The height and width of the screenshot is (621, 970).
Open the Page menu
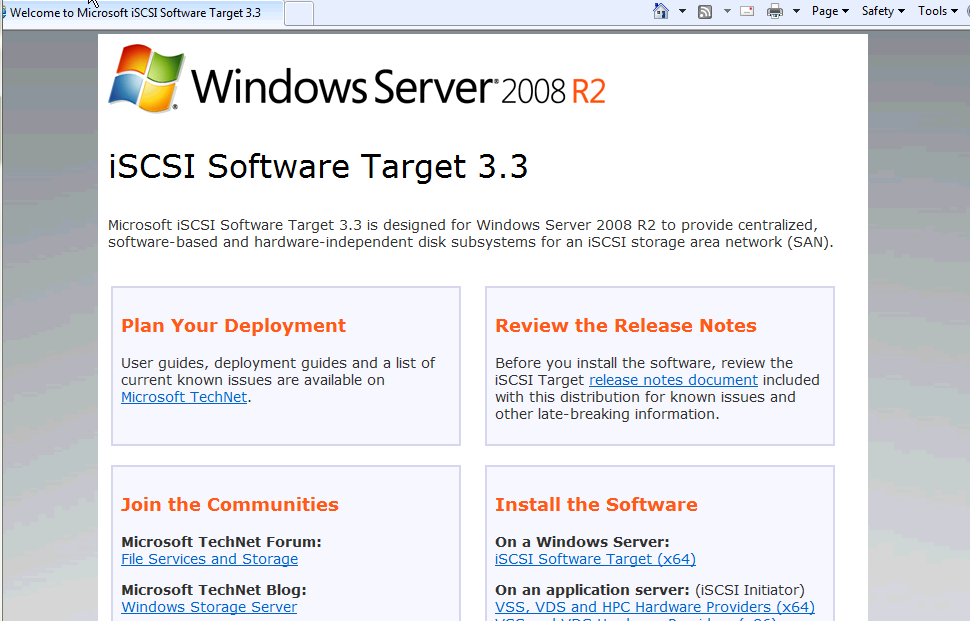830,11
